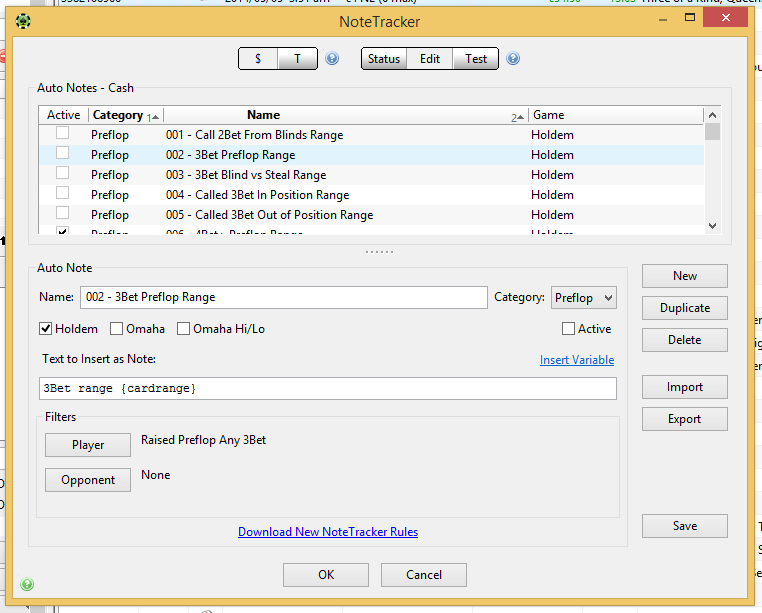Check the Omaha Hi/Lo checkbox
This screenshot has height=613, width=762.
tap(183, 329)
